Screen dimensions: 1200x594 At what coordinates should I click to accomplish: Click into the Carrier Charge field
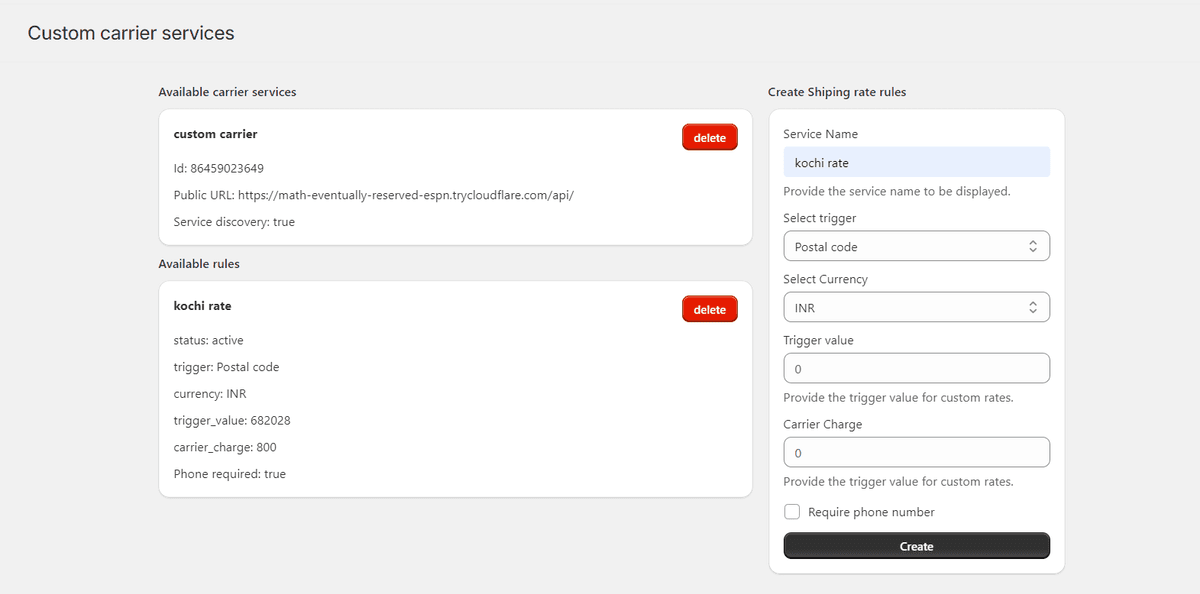pos(916,452)
